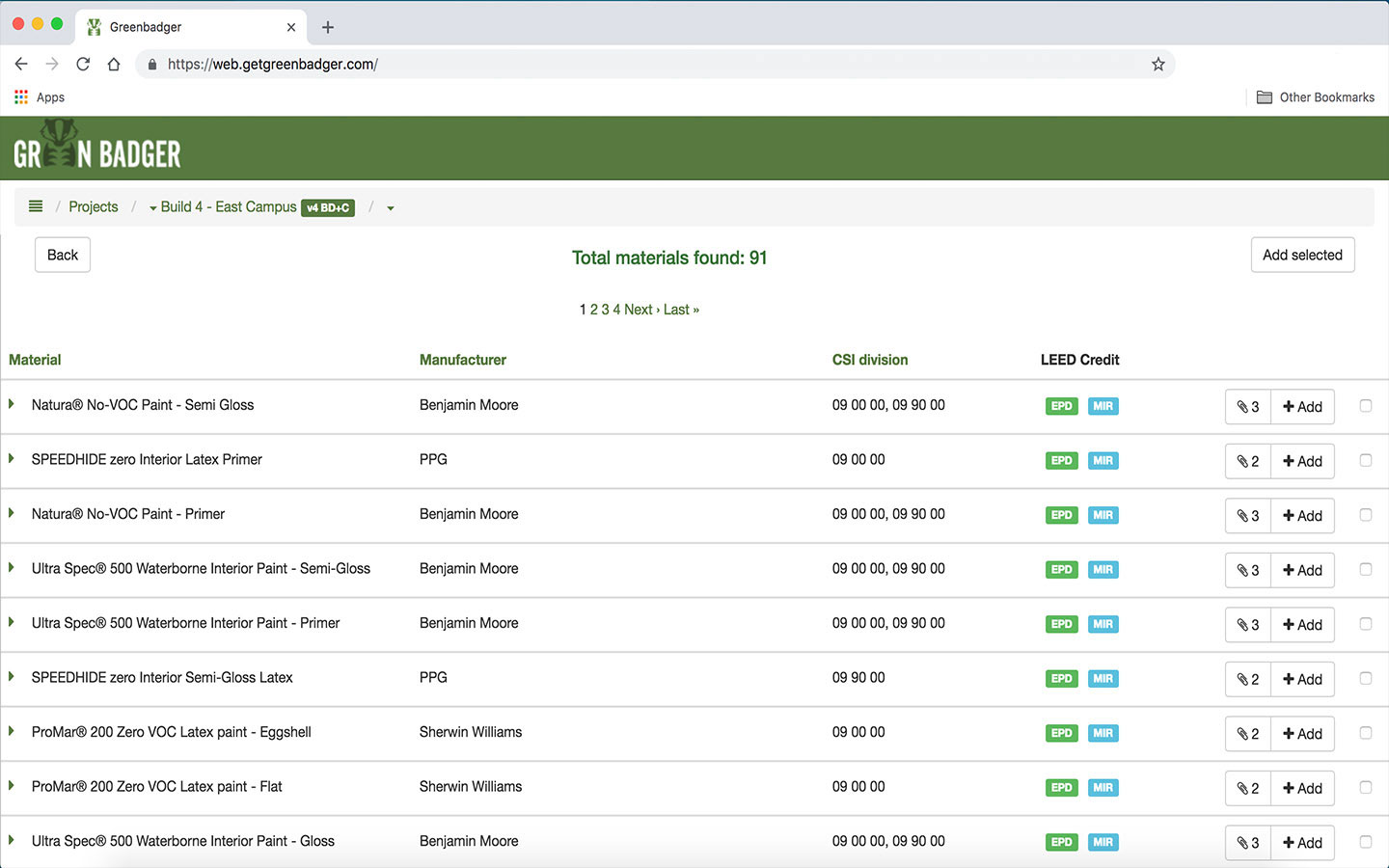The image size is (1389, 868).
Task: Select checkbox for Ultra Spec 500 Semi-Gloss
Action: pyautogui.click(x=1366, y=569)
